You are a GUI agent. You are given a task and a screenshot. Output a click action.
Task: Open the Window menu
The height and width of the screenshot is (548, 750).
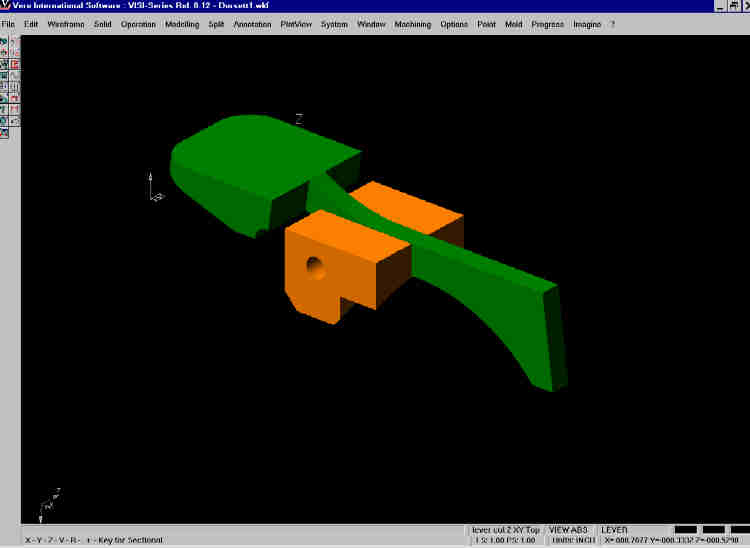[x=371, y=24]
